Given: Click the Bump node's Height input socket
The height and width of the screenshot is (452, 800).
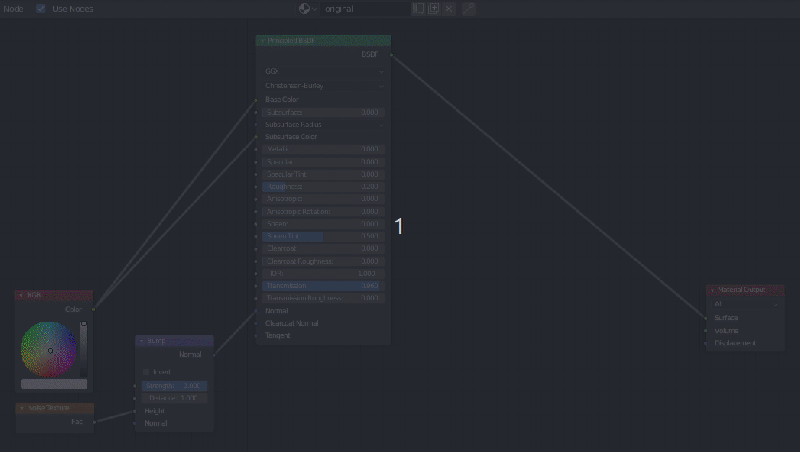Looking at the screenshot, I should [x=135, y=411].
